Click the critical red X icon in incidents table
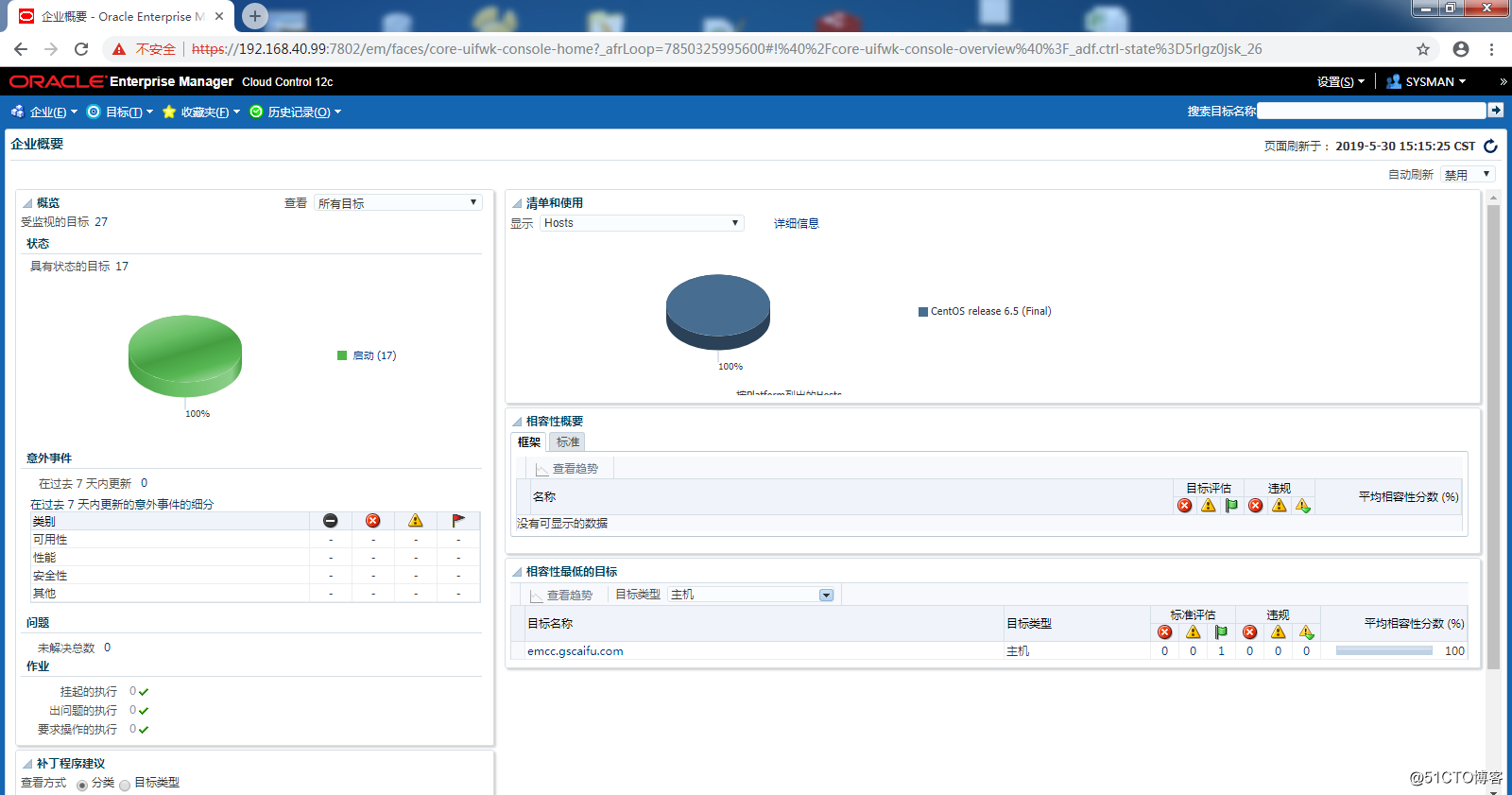Viewport: 1512px width, 795px height. 373,521
